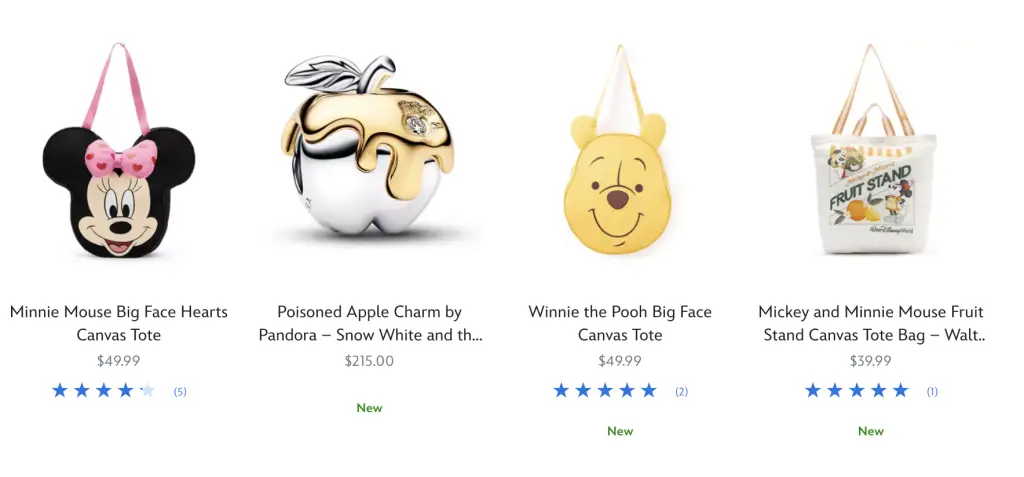The width and height of the screenshot is (1024, 477).
Task: Click the New label under the apple charm
Action: point(369,408)
